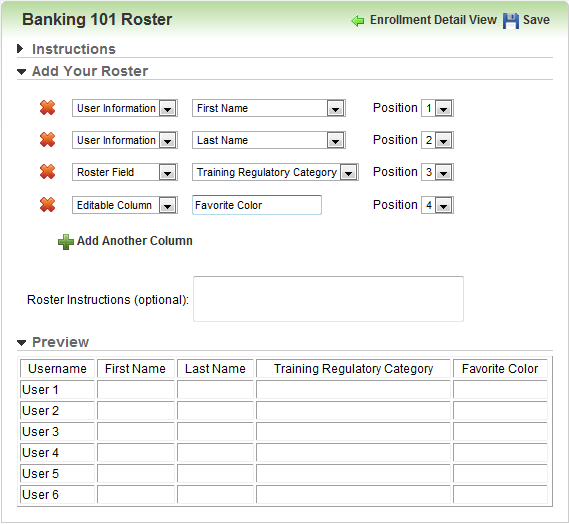Select User 6 cell in preview
The width and height of the screenshot is (569, 524).
[57, 495]
